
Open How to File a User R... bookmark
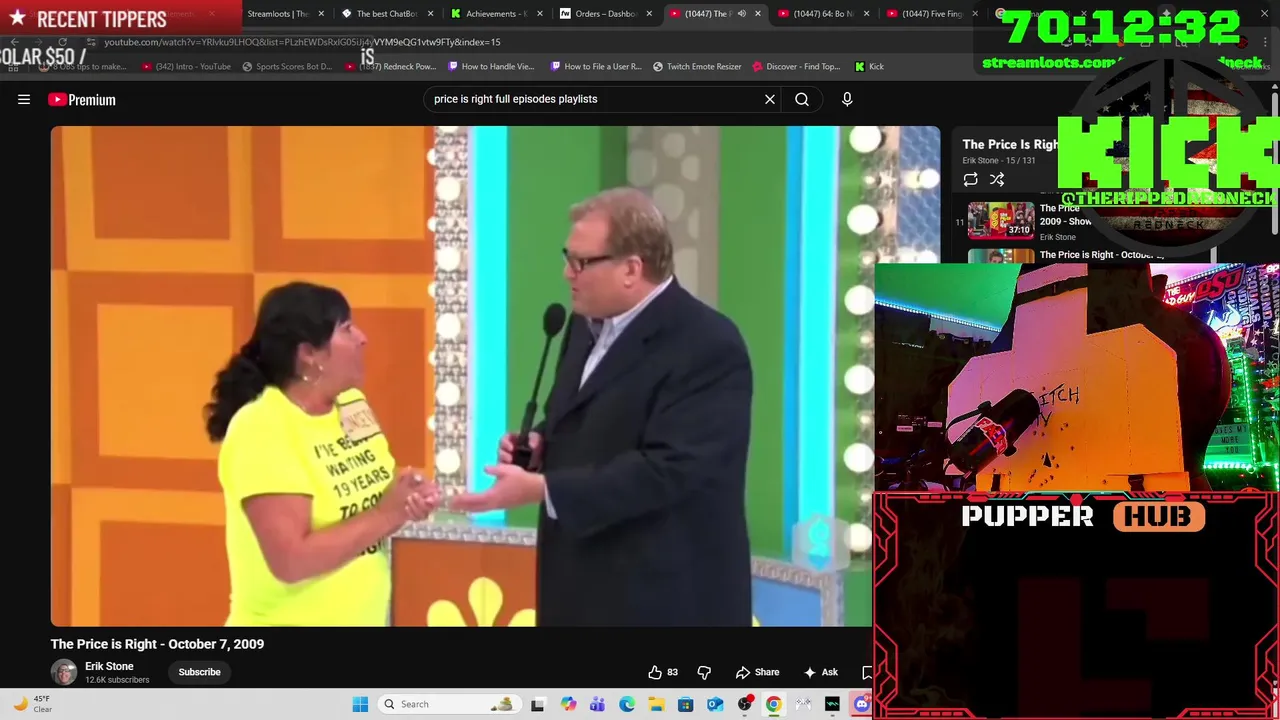596,67
